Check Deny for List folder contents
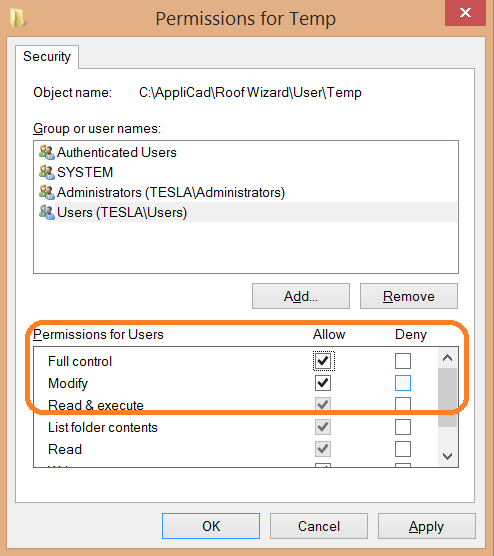 403,427
